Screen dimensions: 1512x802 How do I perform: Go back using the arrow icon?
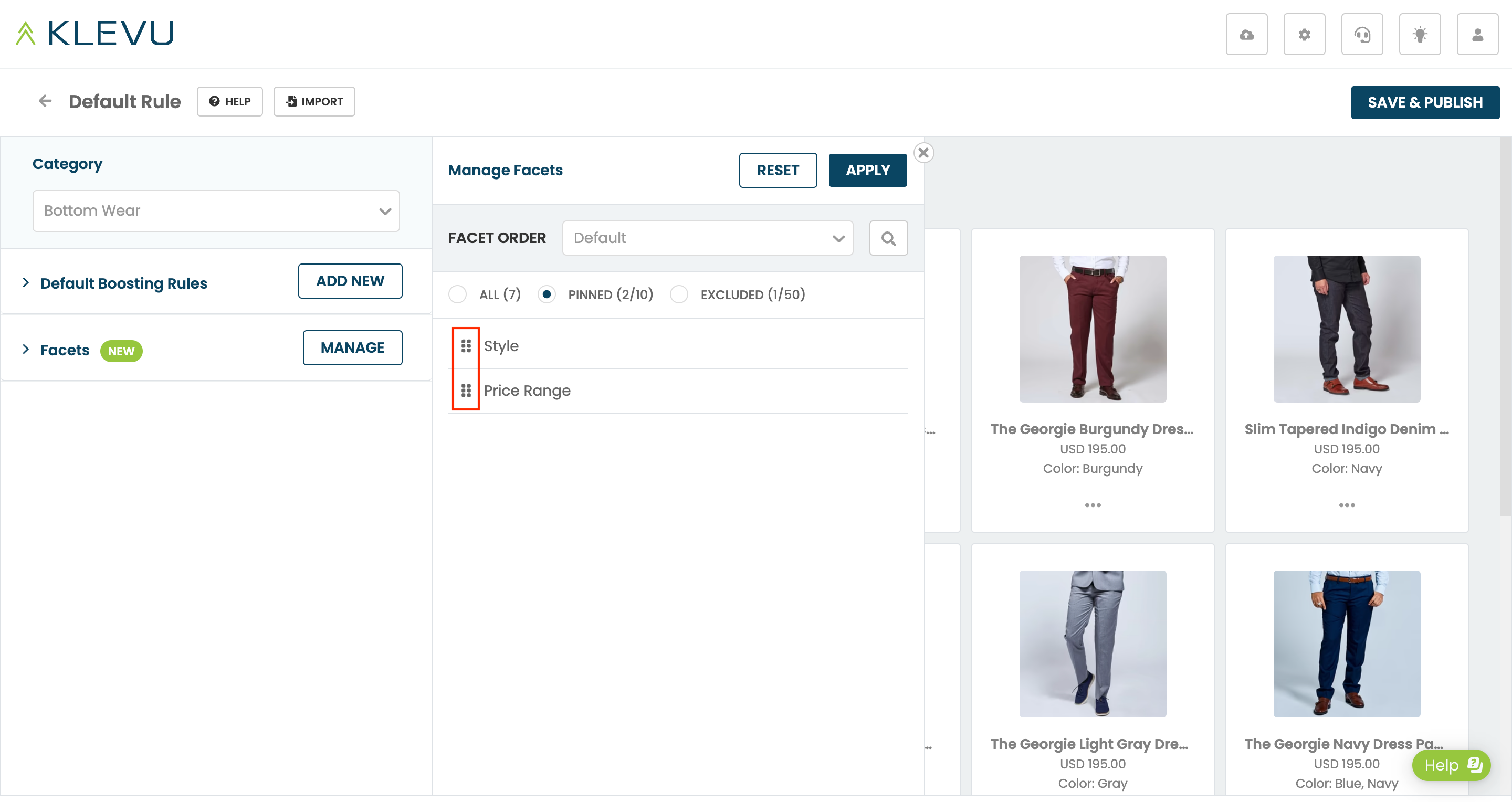[45, 101]
